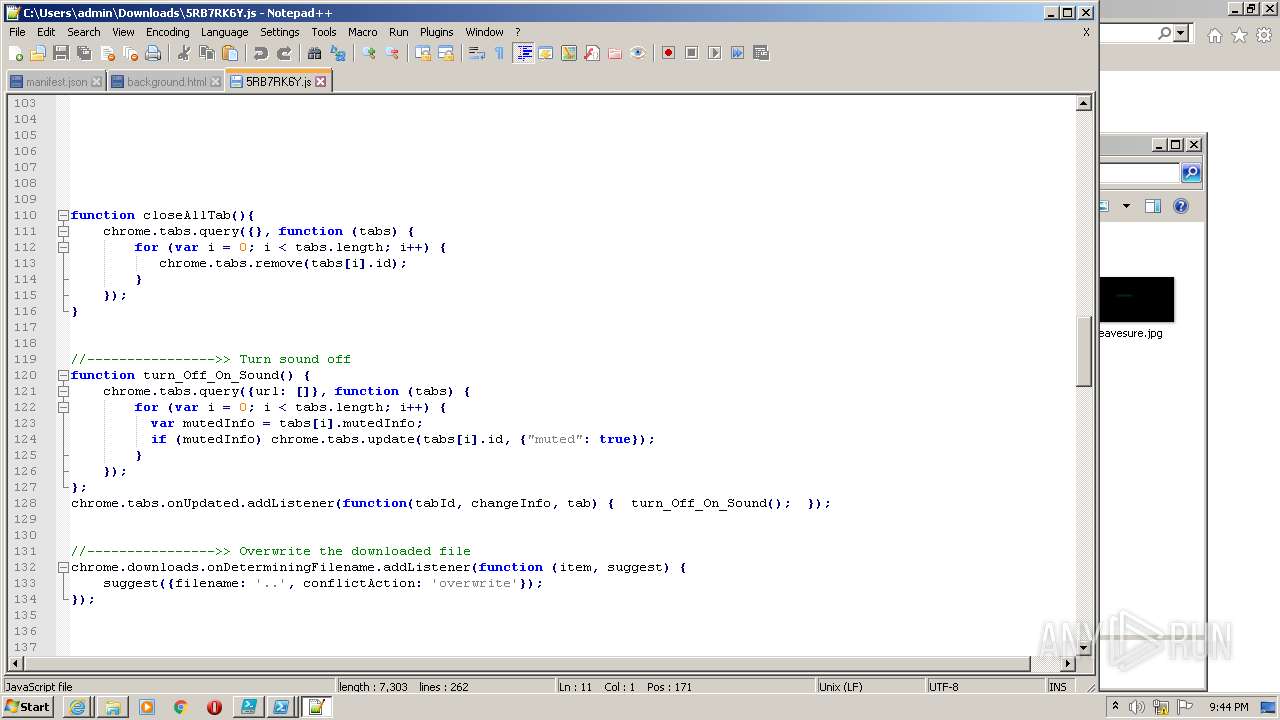This screenshot has height=720, width=1280.
Task: Open Find with the binoculars icon
Action: tap(315, 53)
